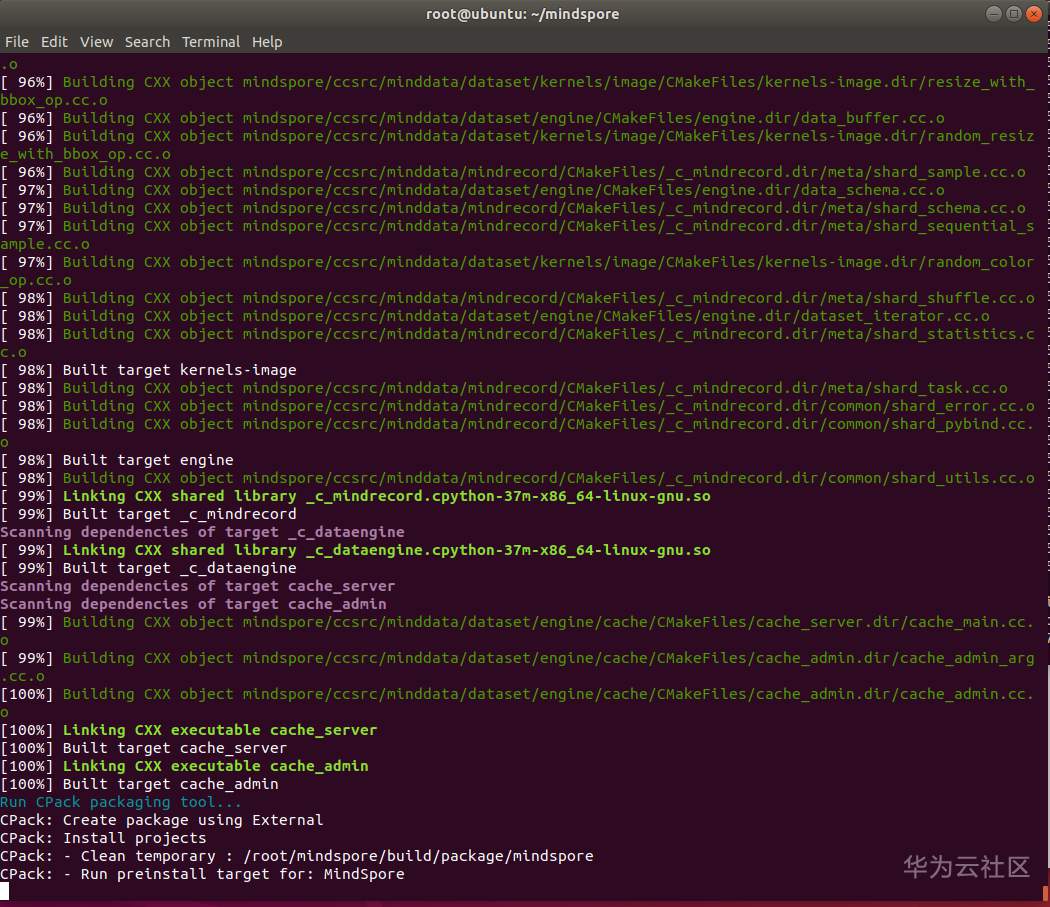This screenshot has width=1050, height=907.
Task: Open the Terminal menu
Action: [211, 42]
